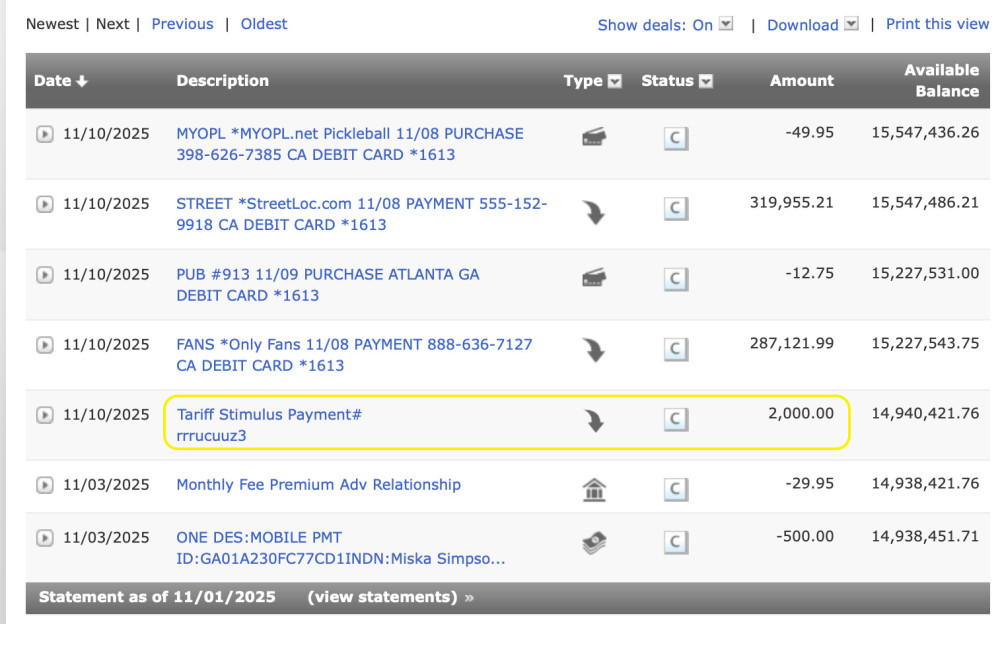Click bank building icon for Monthly Fee
Image resolution: width=1000 pixels, height=661 pixels.
click(x=594, y=490)
